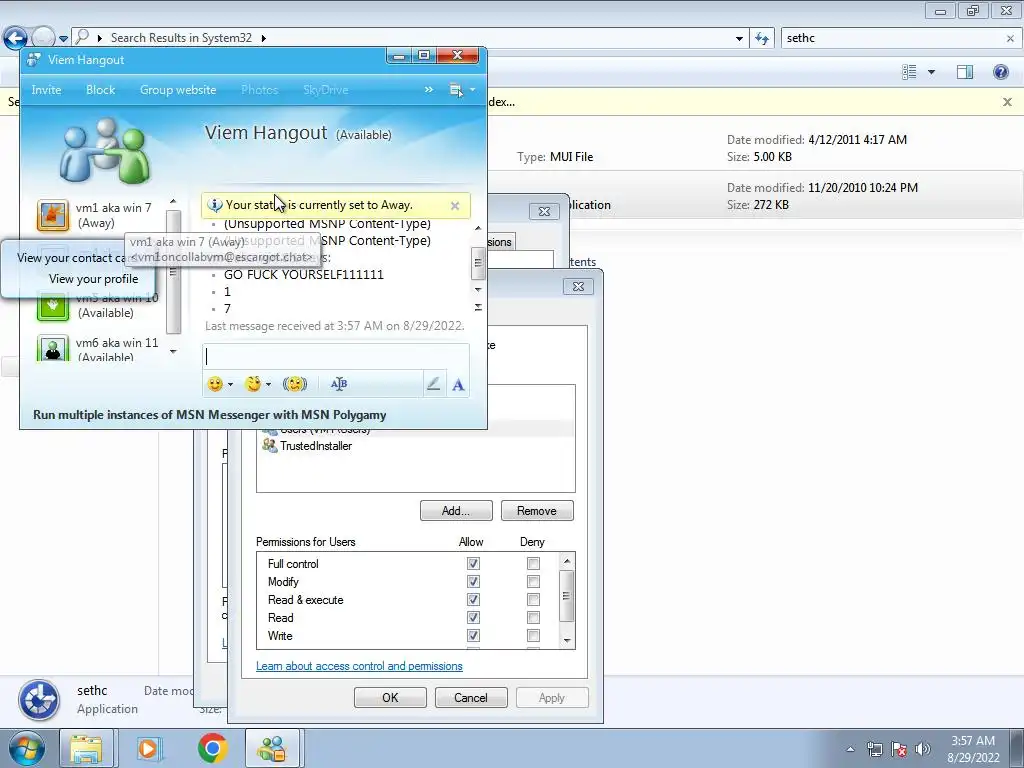
Task: Switch to Messenger taskbar button
Action: 272,748
